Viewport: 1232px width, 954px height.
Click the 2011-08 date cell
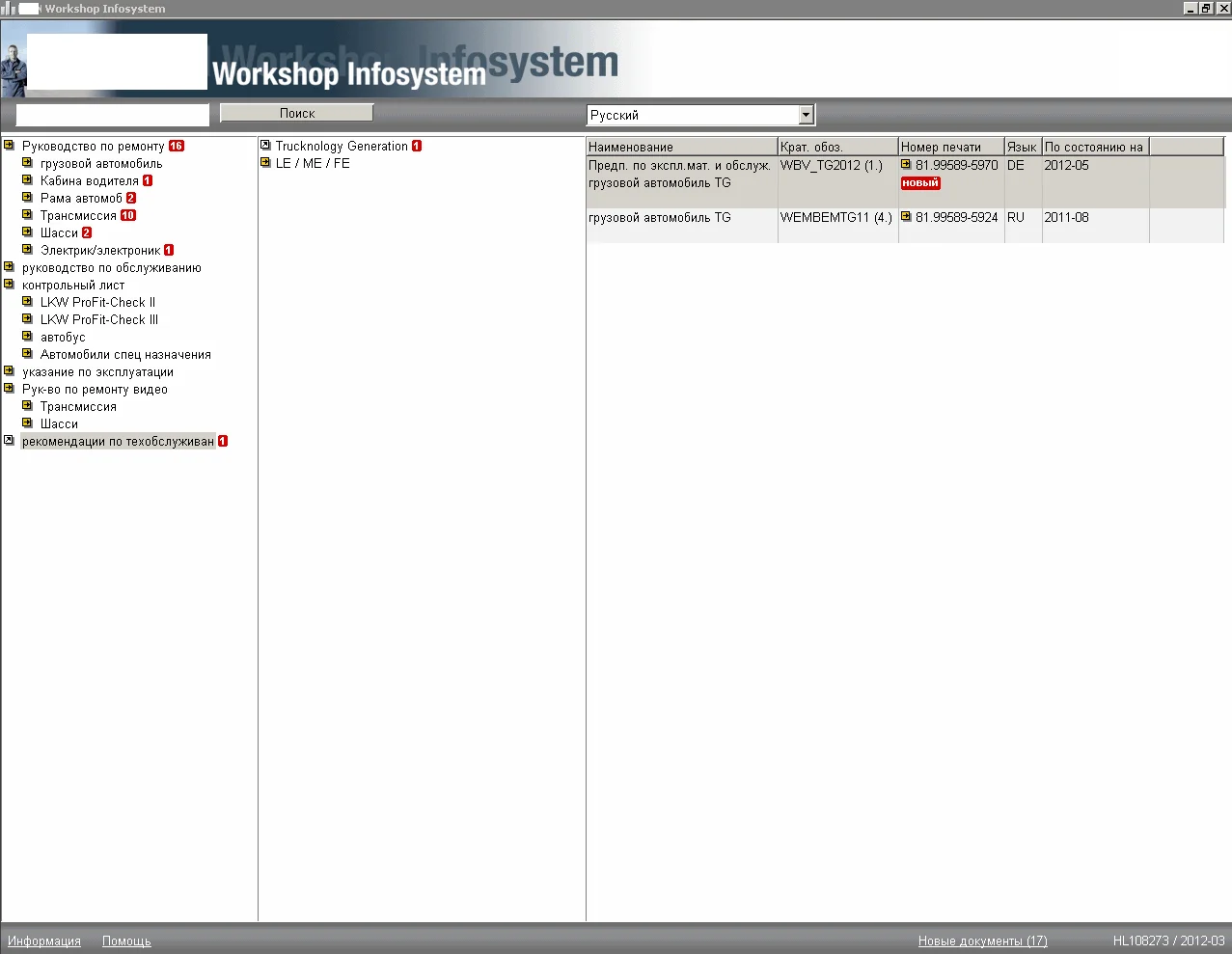click(x=1066, y=218)
